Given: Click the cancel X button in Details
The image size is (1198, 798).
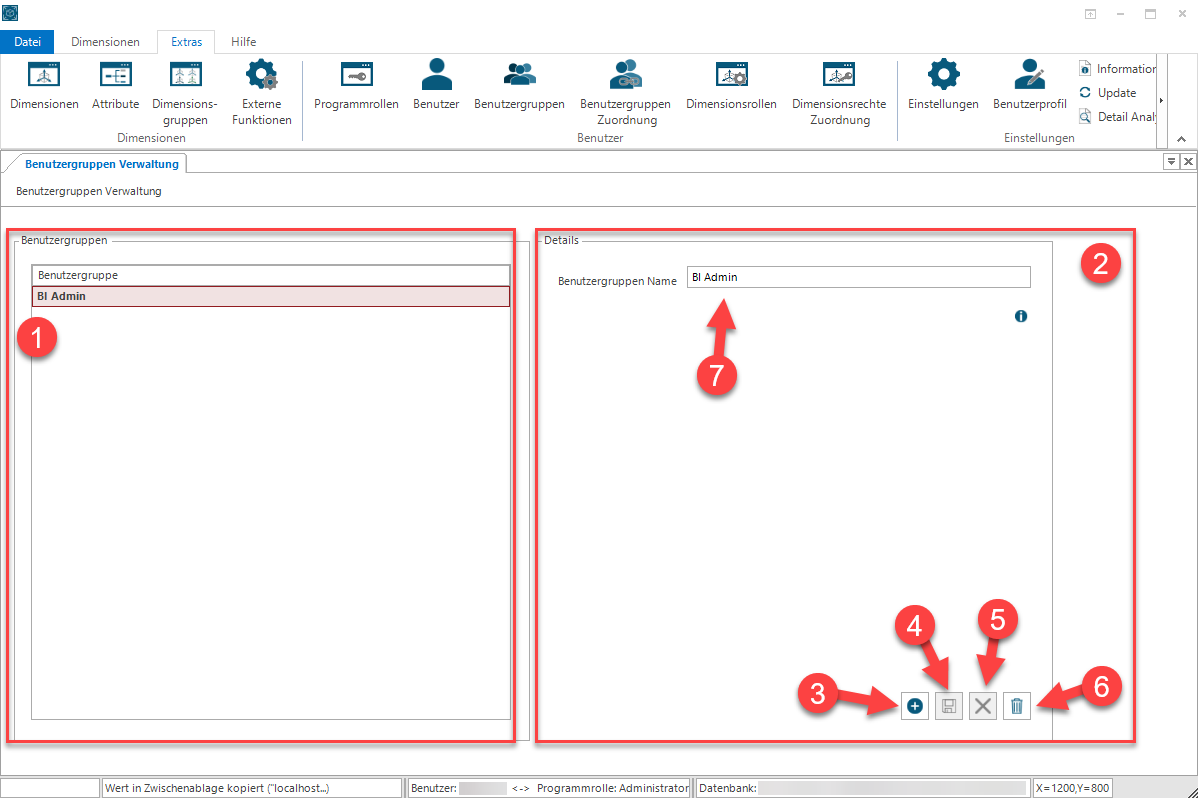Looking at the screenshot, I should click(983, 706).
